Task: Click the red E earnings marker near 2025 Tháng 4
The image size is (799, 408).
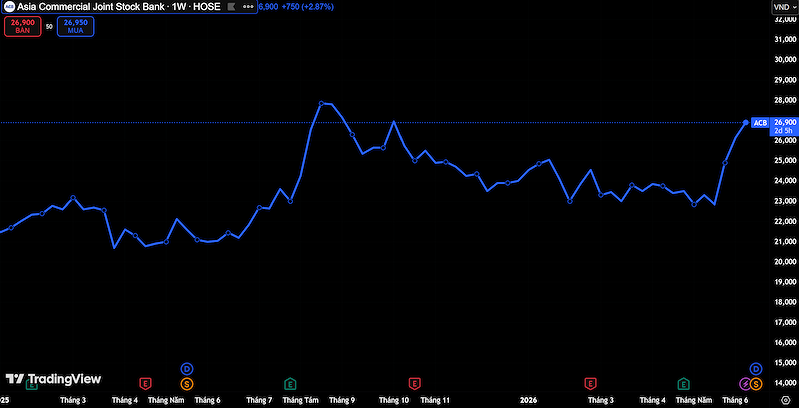Action: point(146,383)
